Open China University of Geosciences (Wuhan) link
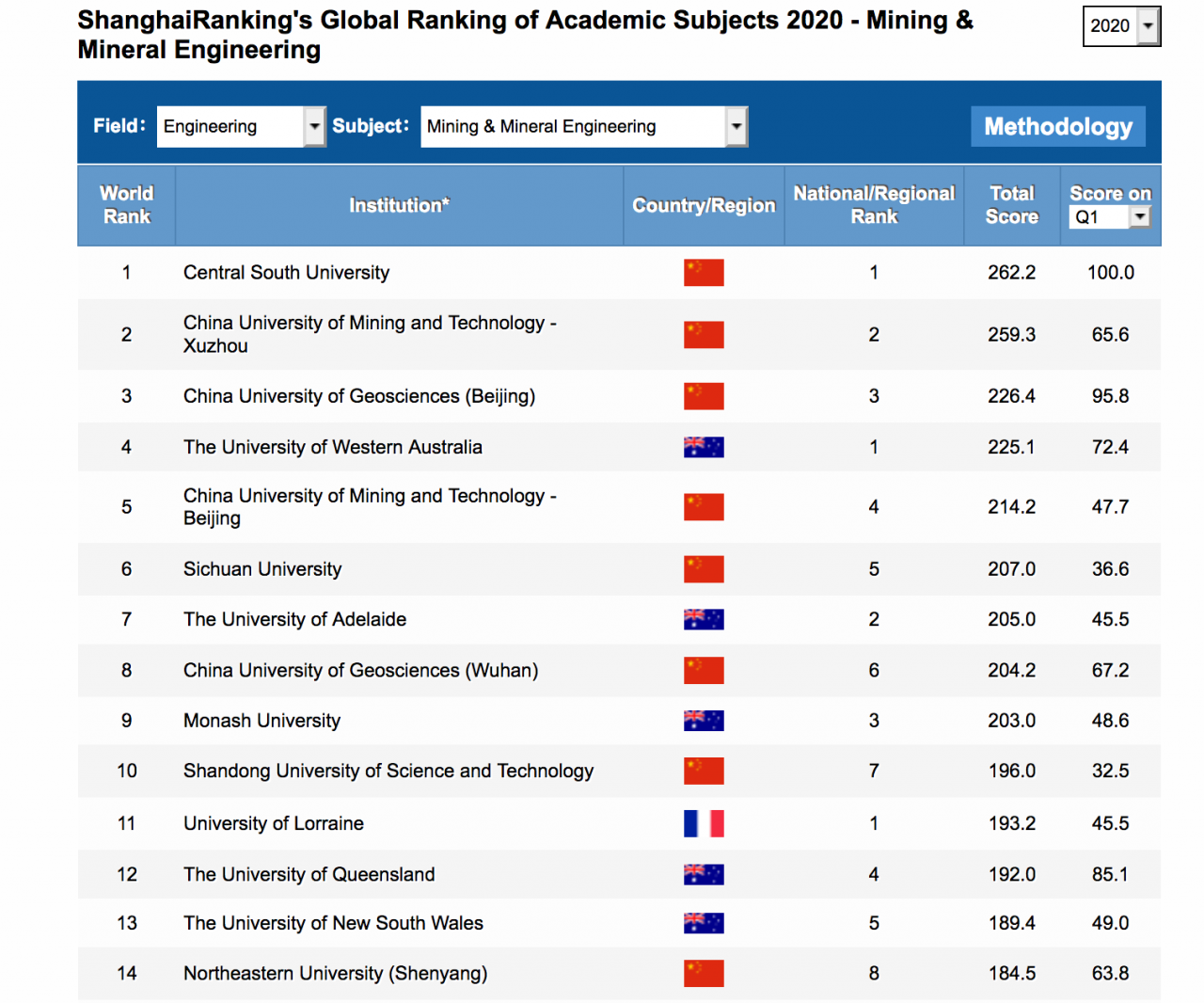 coord(360,671)
